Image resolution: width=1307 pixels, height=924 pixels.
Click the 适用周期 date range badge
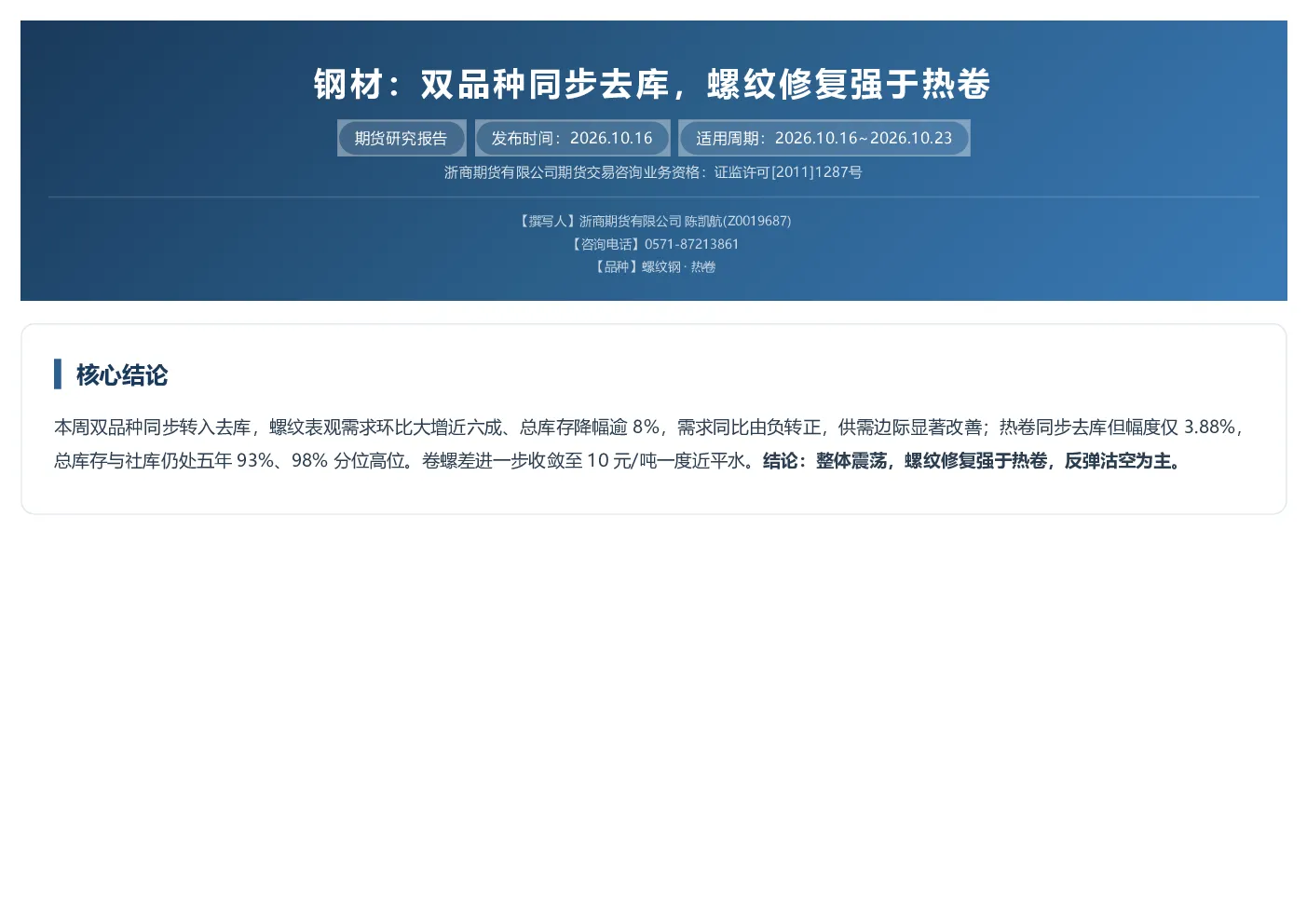click(824, 138)
